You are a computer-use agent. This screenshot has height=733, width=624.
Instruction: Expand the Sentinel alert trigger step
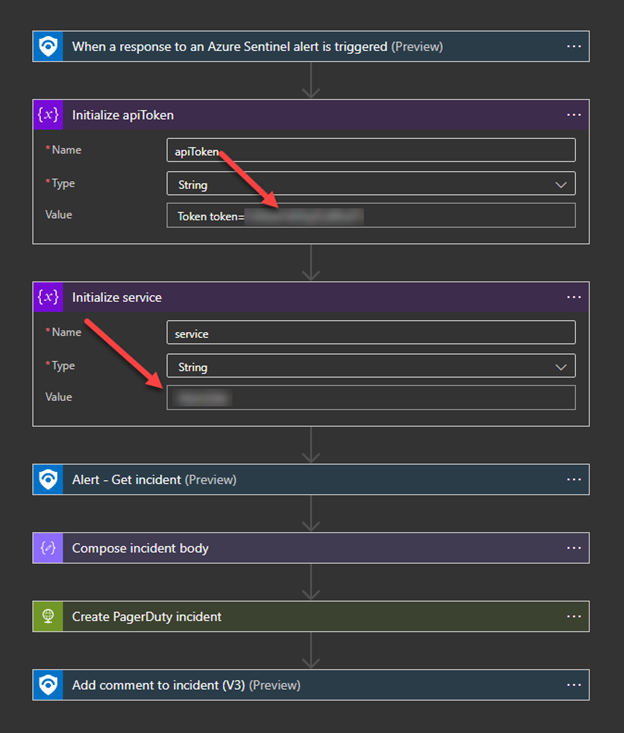tap(311, 46)
